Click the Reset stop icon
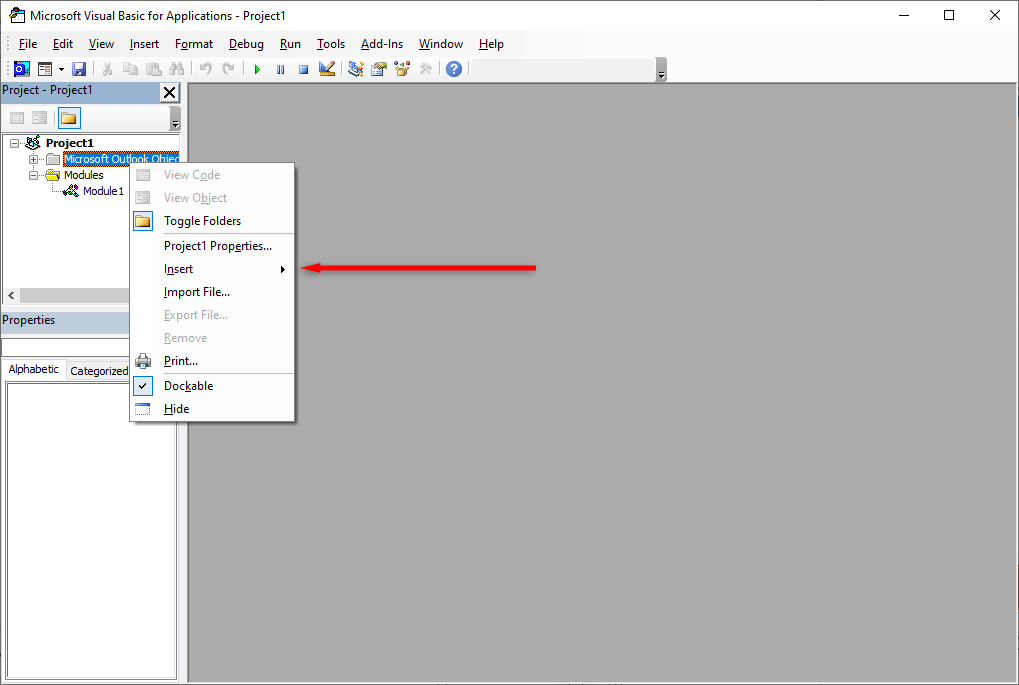Image resolution: width=1019 pixels, height=685 pixels. point(303,69)
